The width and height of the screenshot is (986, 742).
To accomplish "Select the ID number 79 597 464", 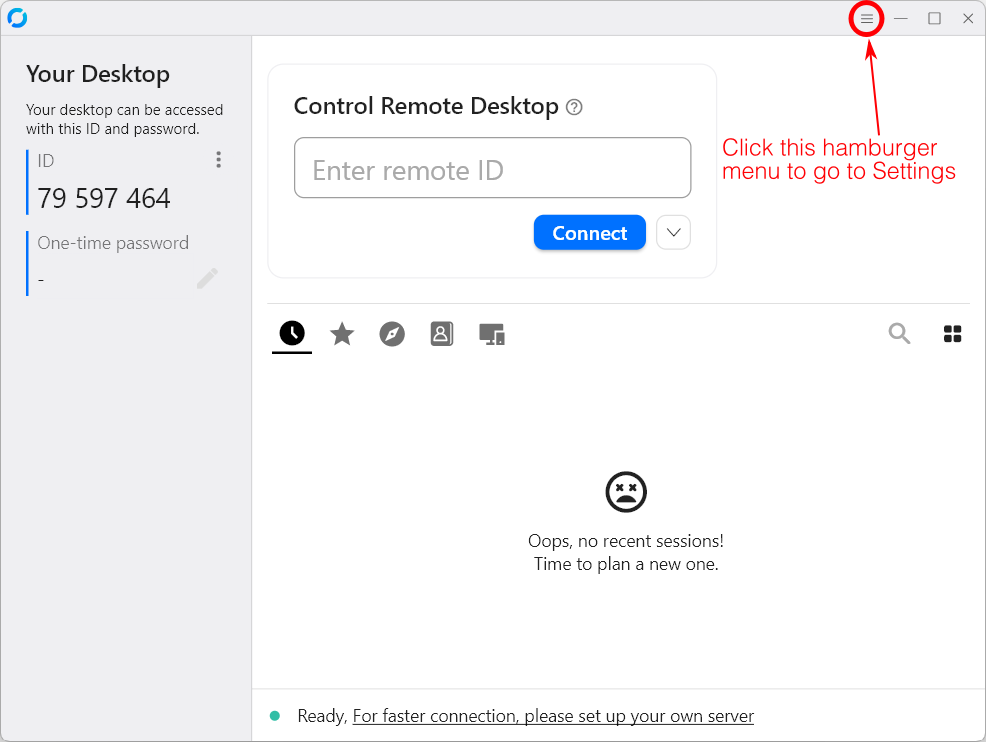I will pyautogui.click(x=103, y=198).
